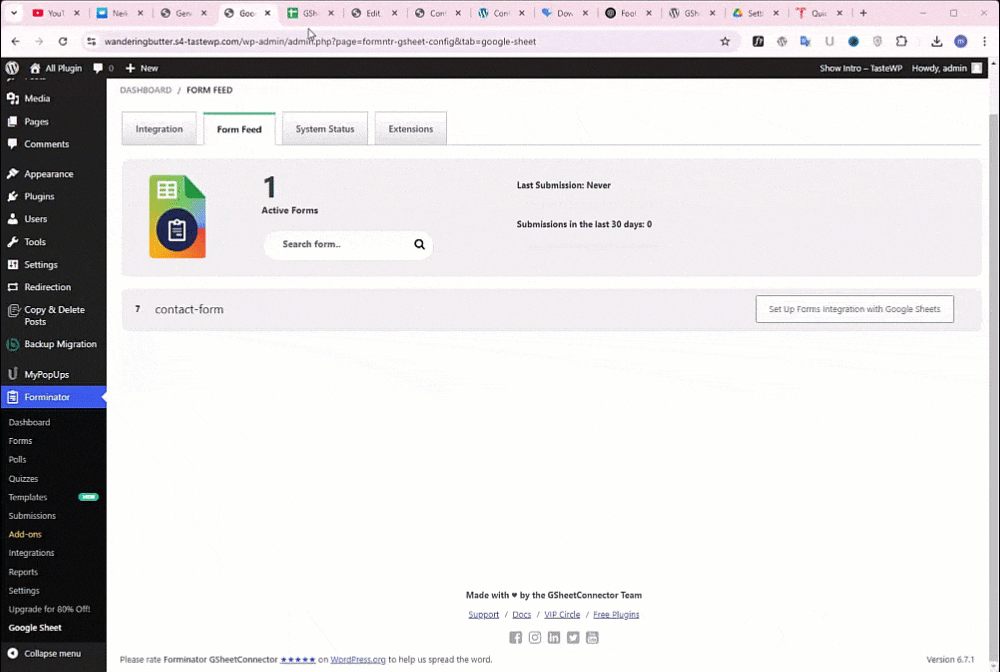
Task: Click the WordPress logo in admin bar
Action: click(12, 68)
